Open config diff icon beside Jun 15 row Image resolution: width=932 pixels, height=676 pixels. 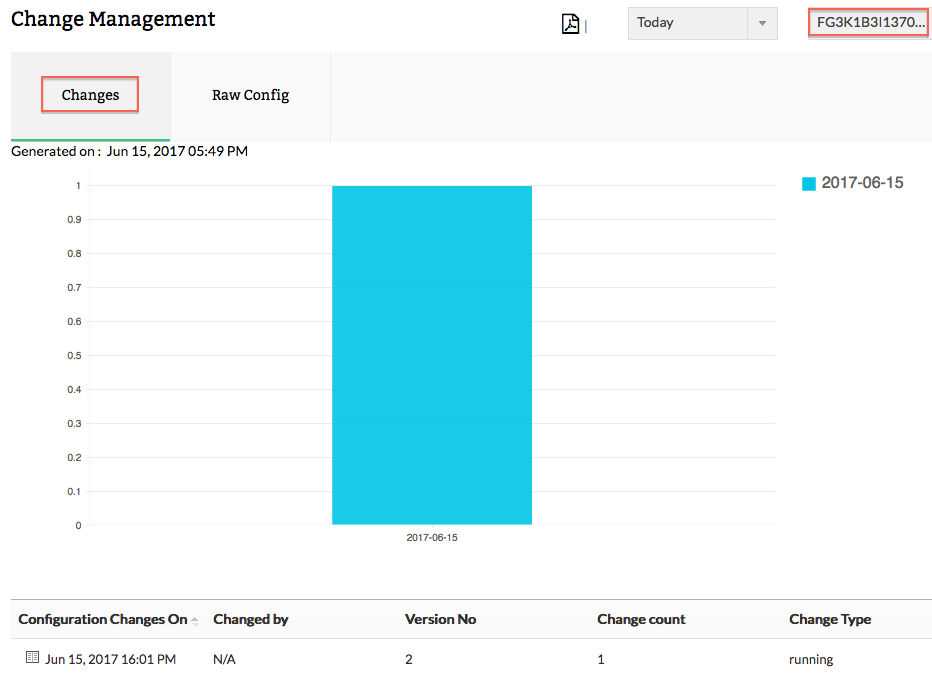pos(32,657)
